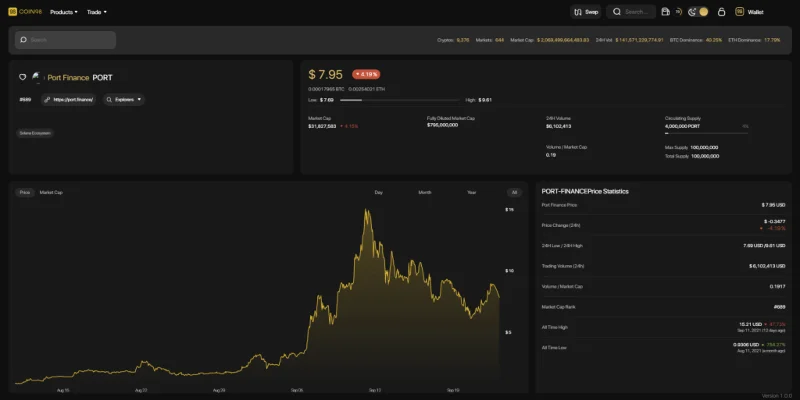Set chart range to Day

[379, 192]
